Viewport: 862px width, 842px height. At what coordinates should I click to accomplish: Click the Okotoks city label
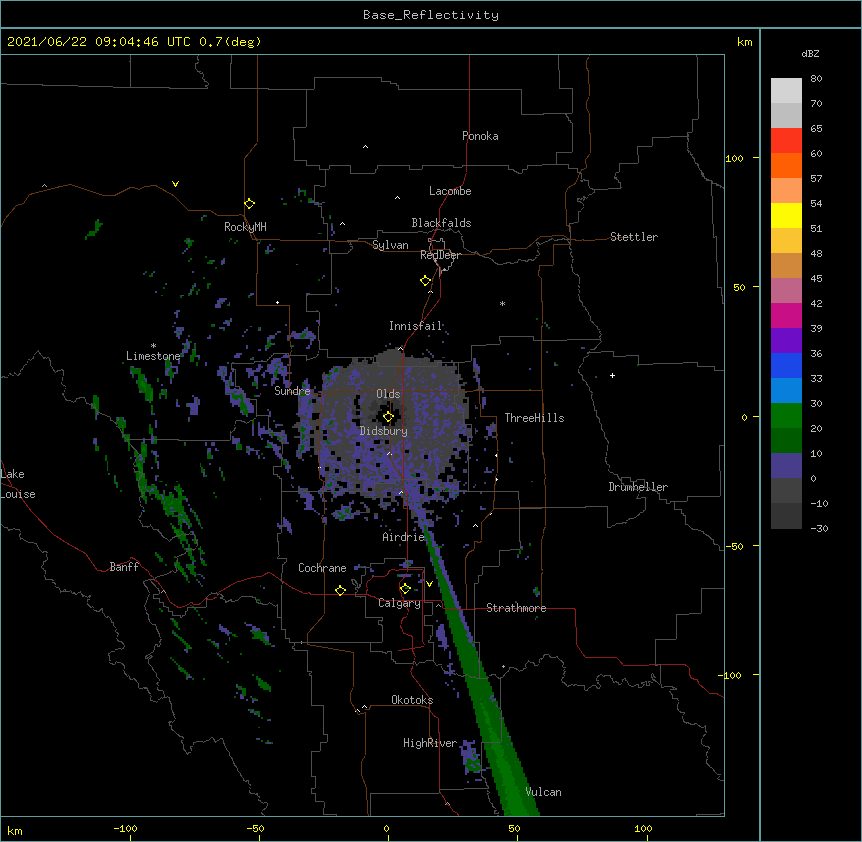(412, 700)
